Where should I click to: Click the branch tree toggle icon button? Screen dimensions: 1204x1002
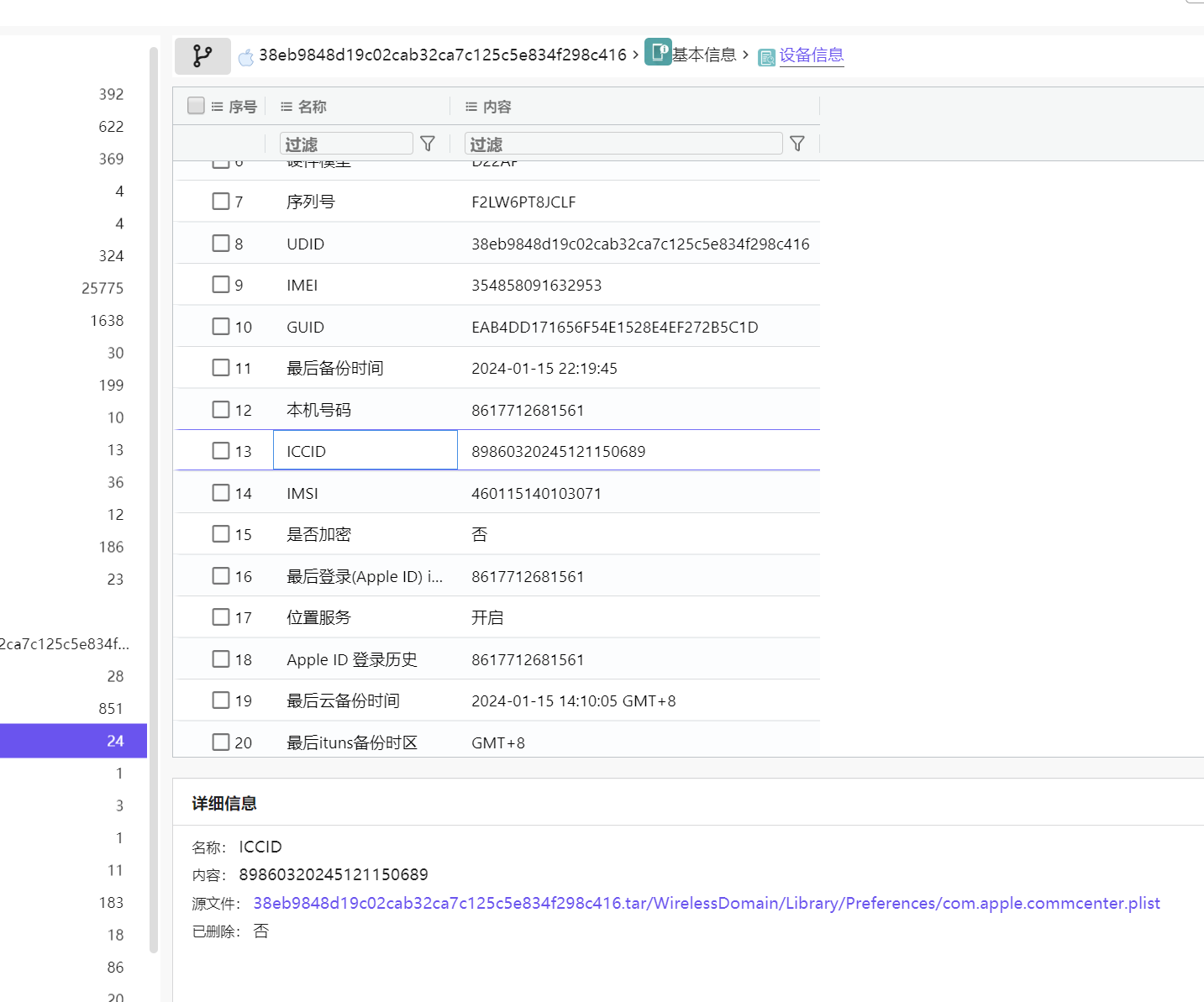202,56
